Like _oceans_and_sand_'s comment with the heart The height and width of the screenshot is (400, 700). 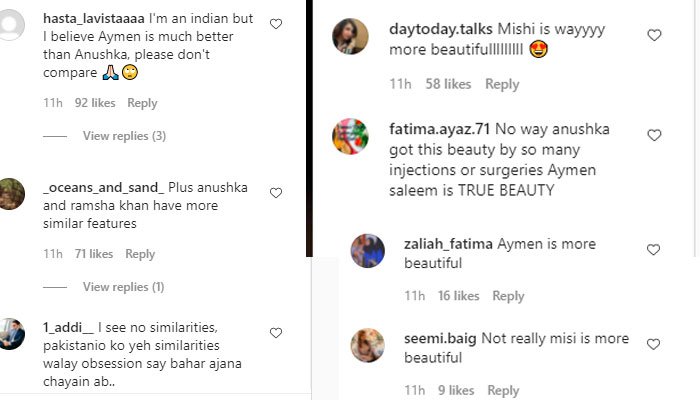click(x=276, y=193)
